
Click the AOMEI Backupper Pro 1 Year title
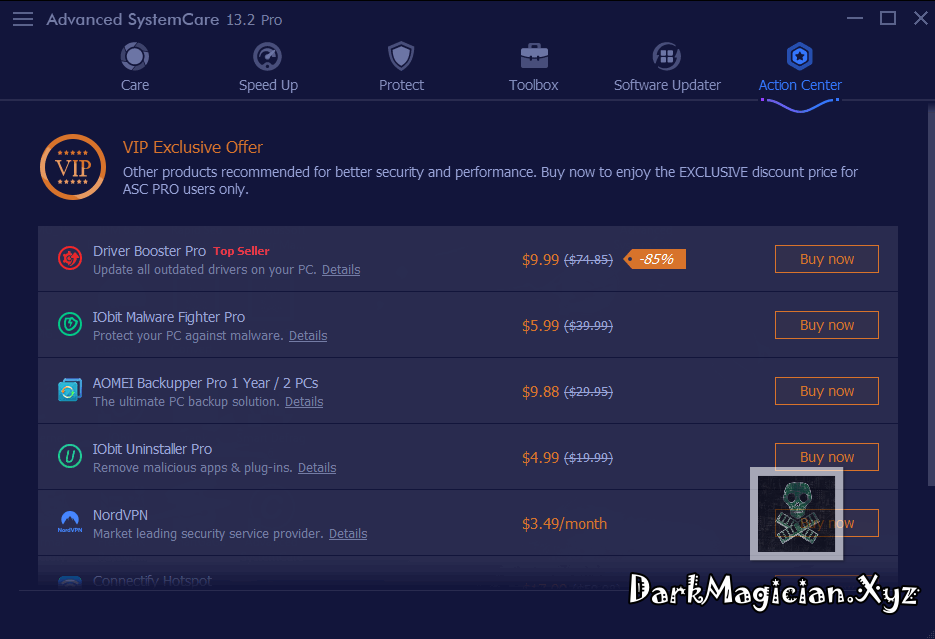tap(206, 383)
